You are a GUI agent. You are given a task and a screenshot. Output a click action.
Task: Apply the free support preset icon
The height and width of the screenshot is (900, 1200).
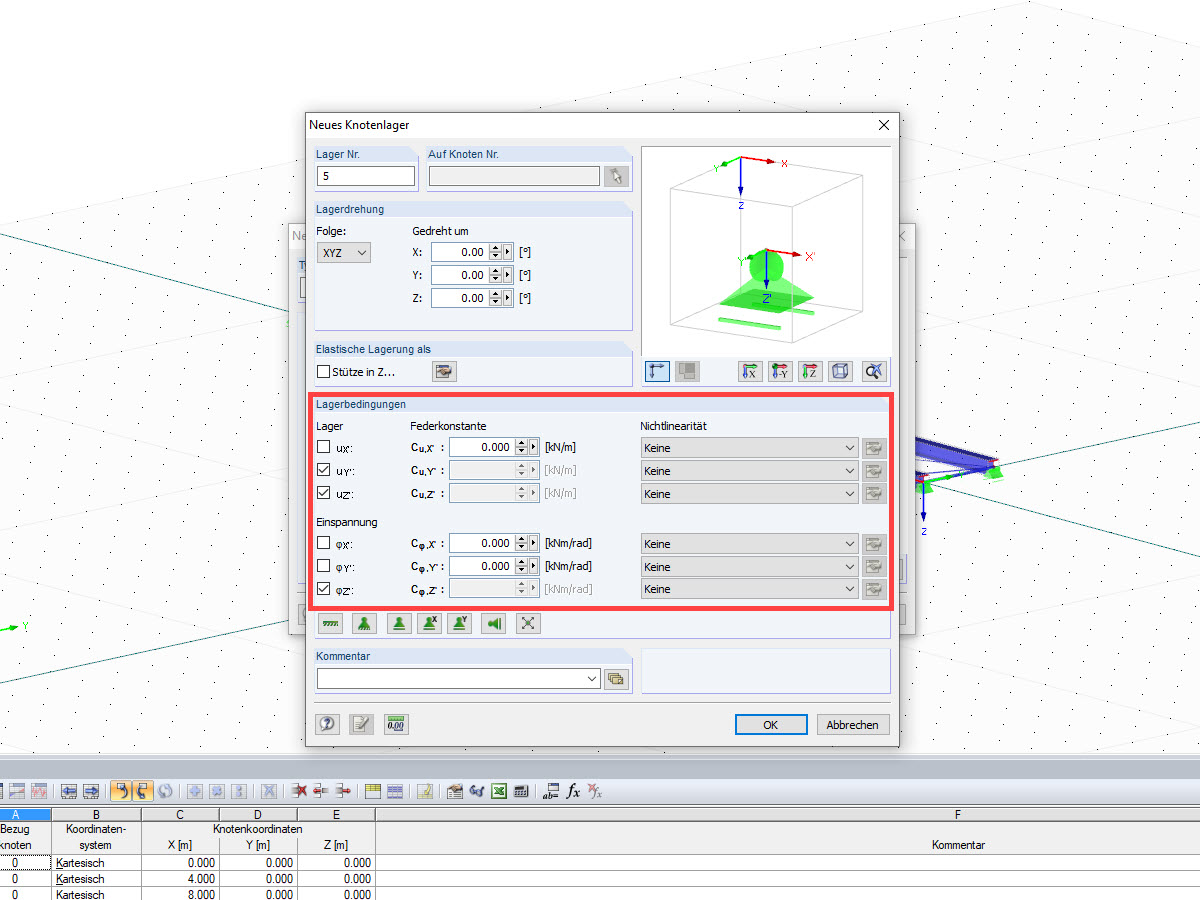pos(528,623)
